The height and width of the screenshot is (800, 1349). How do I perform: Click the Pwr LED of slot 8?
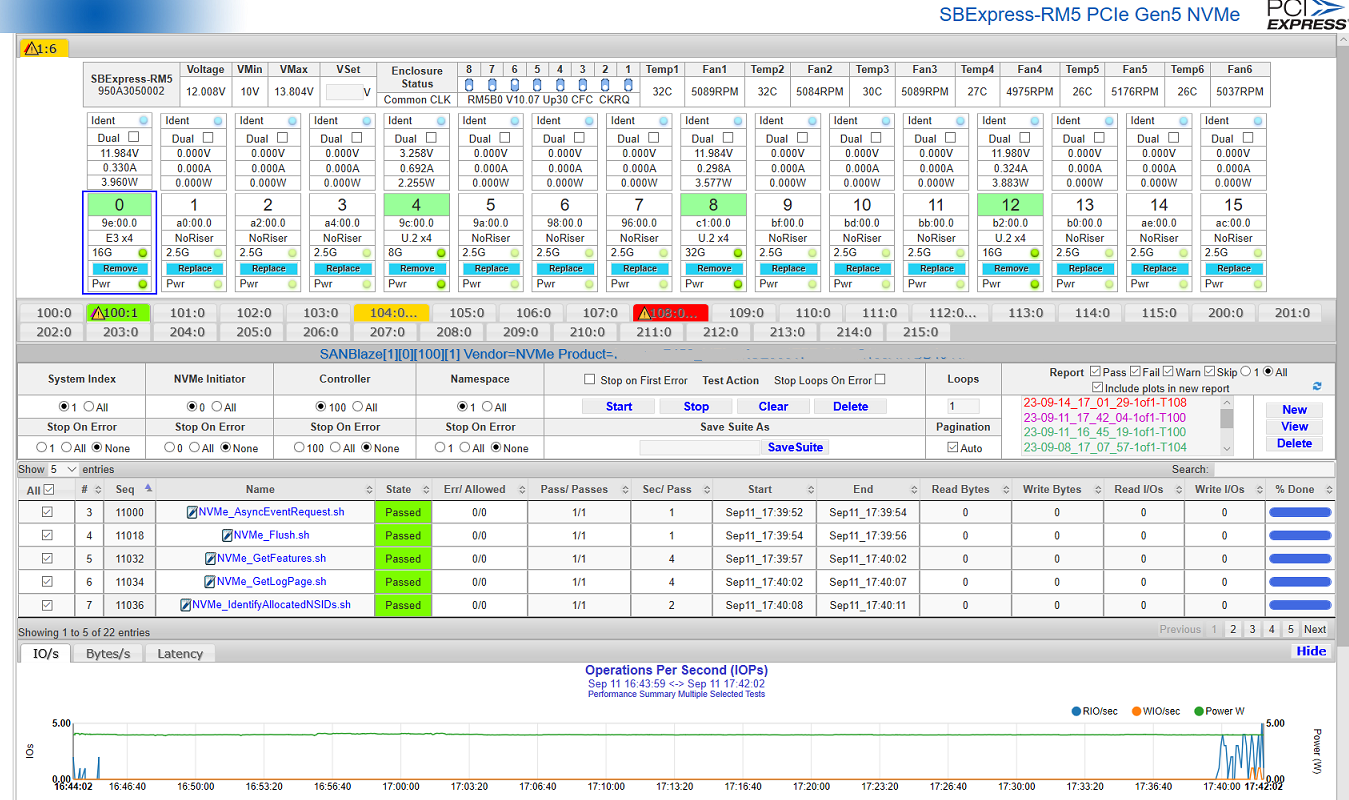pos(737,284)
